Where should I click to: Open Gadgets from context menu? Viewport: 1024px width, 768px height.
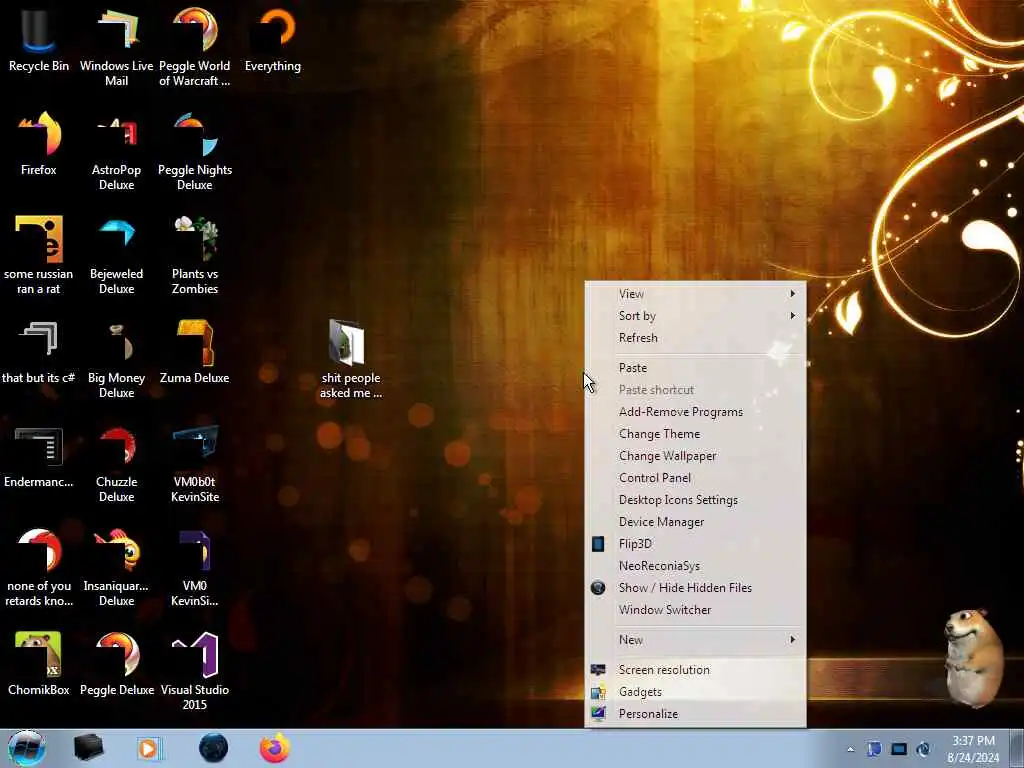[x=696, y=692]
